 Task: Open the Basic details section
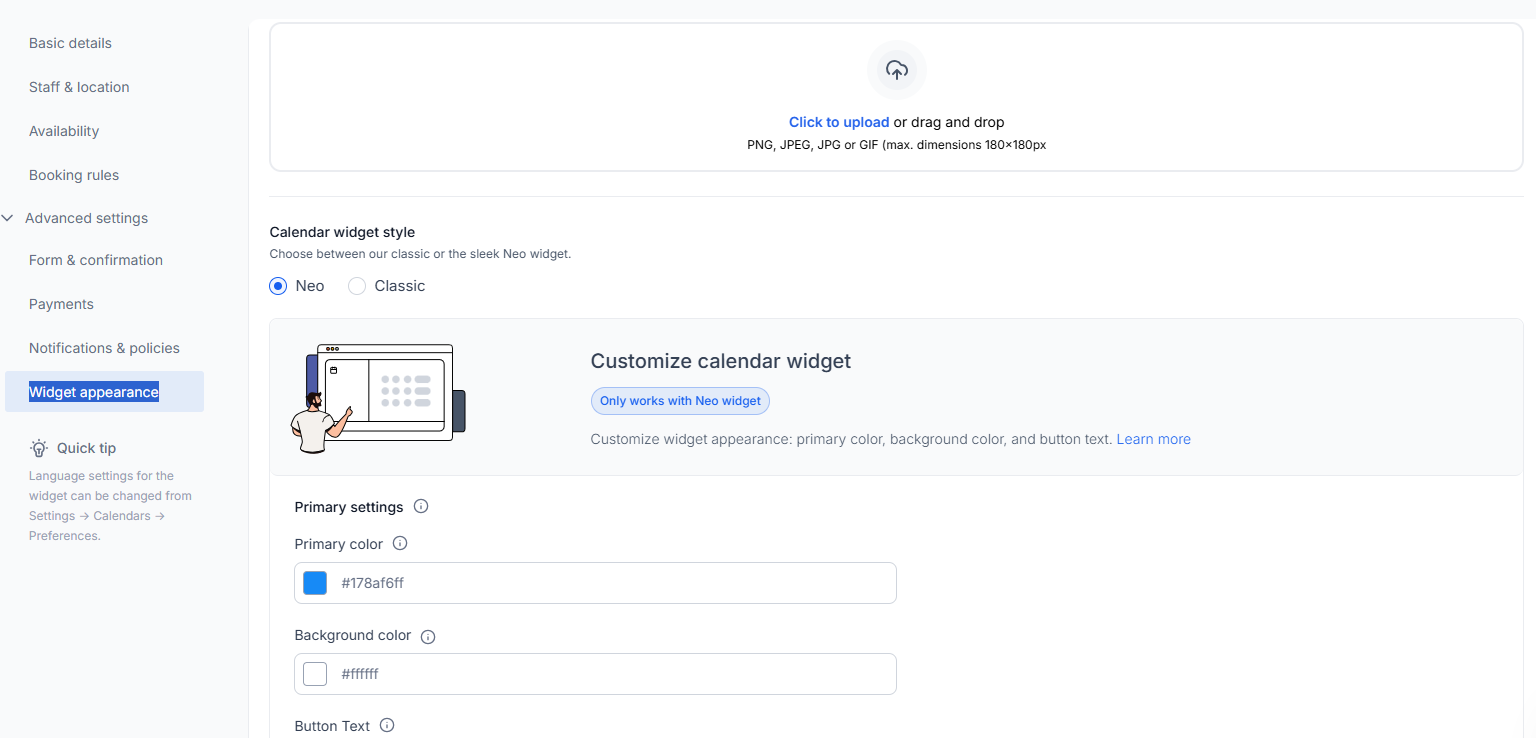click(x=70, y=43)
